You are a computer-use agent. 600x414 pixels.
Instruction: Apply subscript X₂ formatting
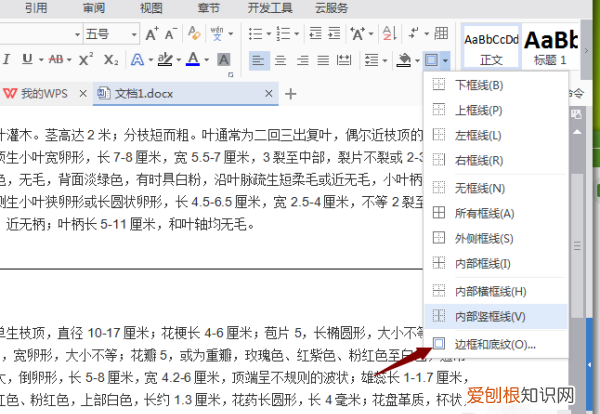tap(111, 60)
